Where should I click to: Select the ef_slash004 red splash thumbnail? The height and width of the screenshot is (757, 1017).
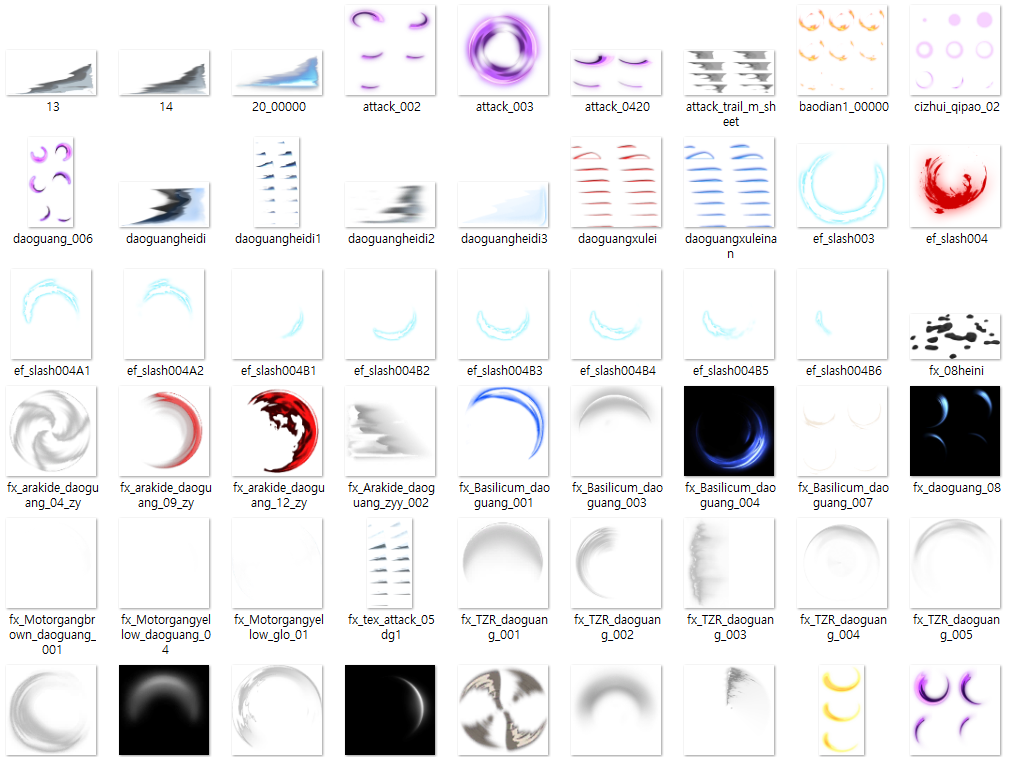point(955,186)
